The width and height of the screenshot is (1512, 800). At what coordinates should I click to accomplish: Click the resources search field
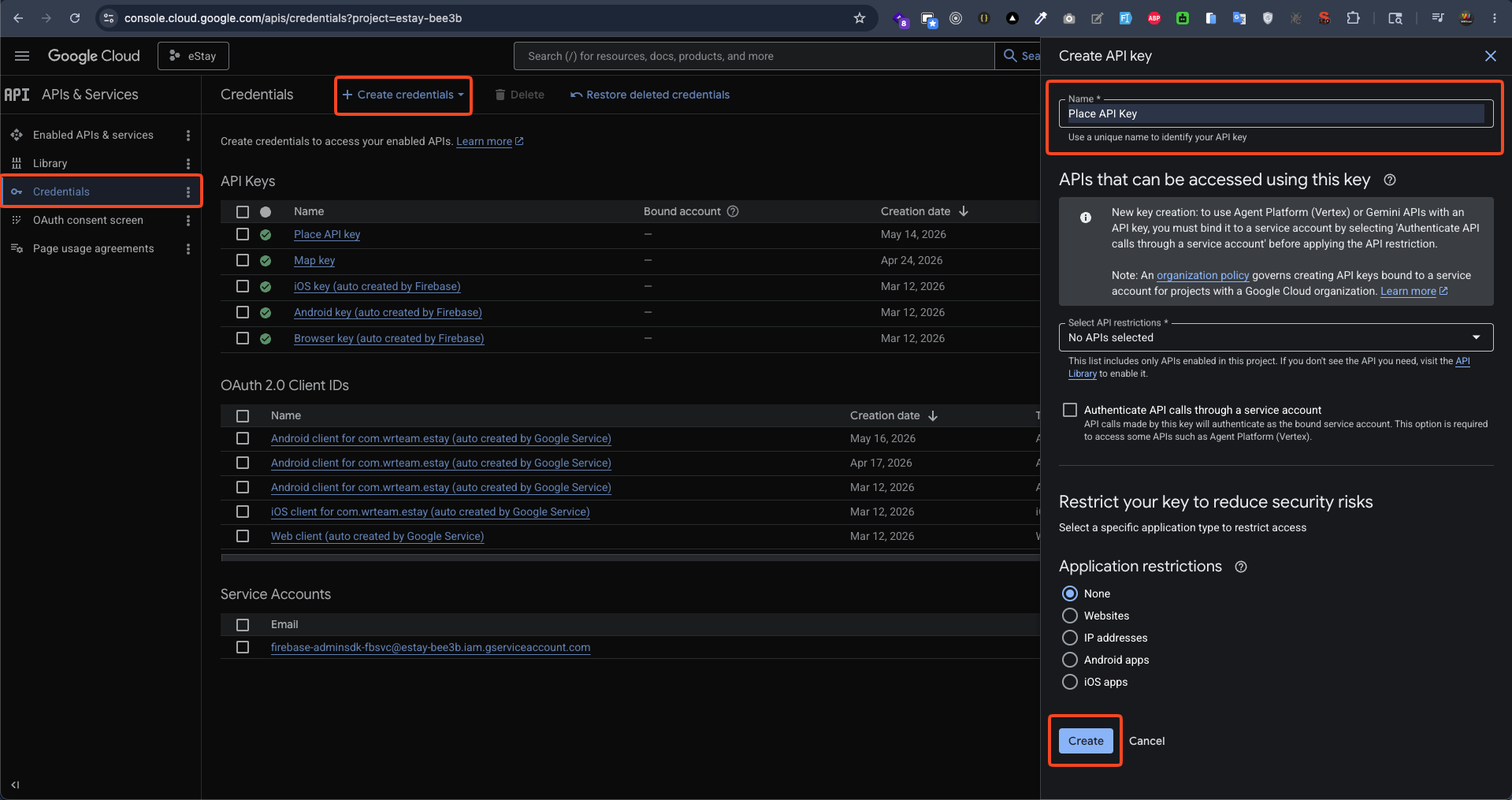pos(754,56)
